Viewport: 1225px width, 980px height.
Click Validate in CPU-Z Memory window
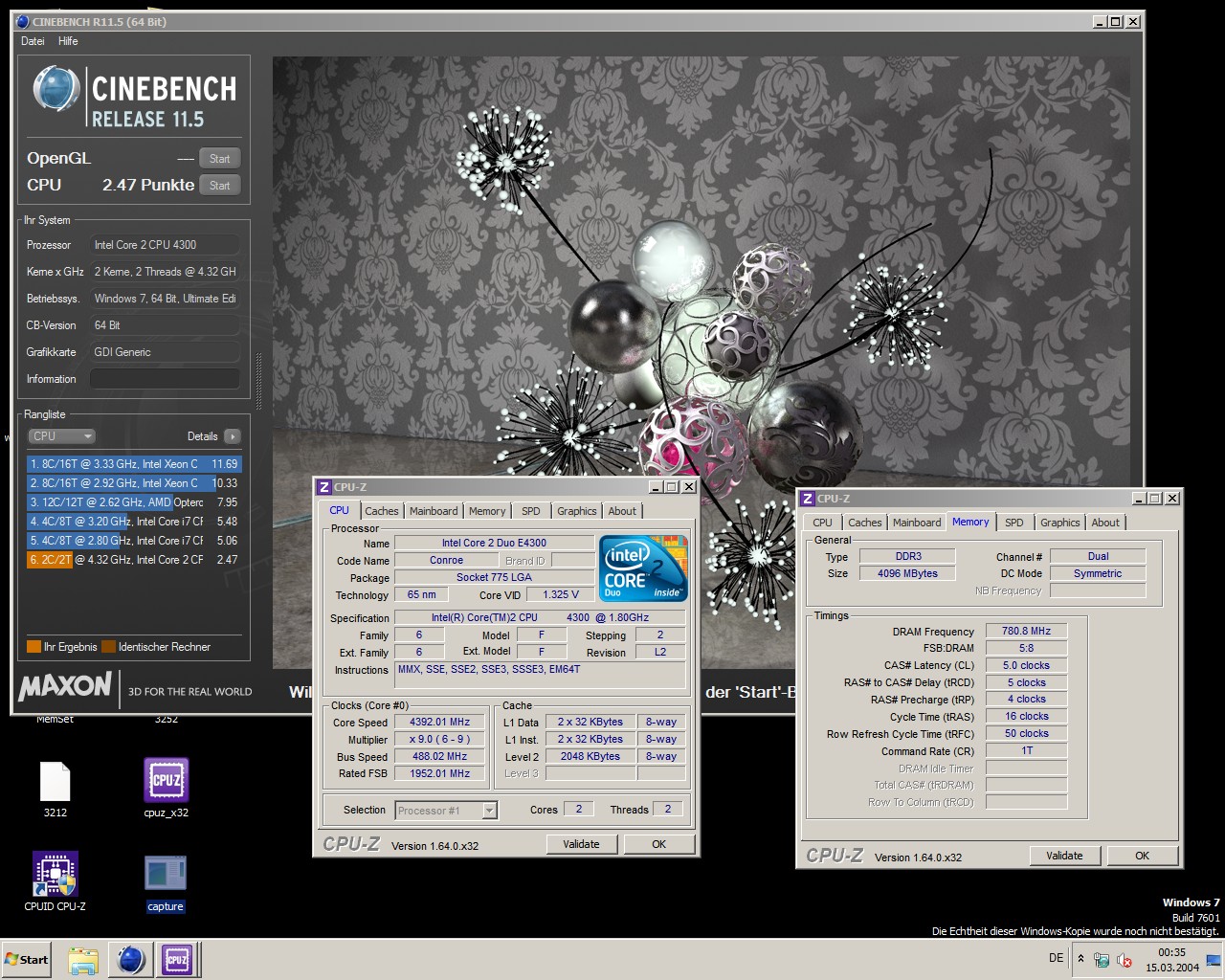pos(1064,856)
